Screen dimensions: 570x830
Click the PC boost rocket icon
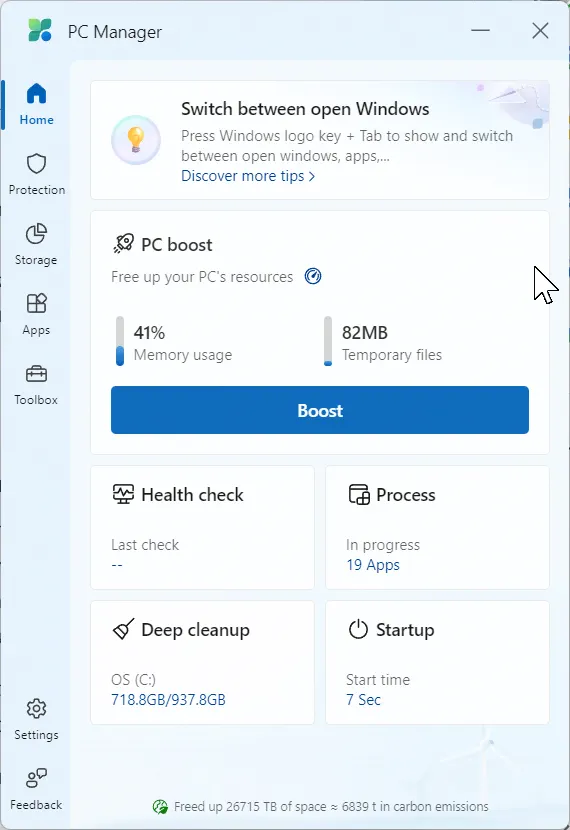[x=124, y=244]
